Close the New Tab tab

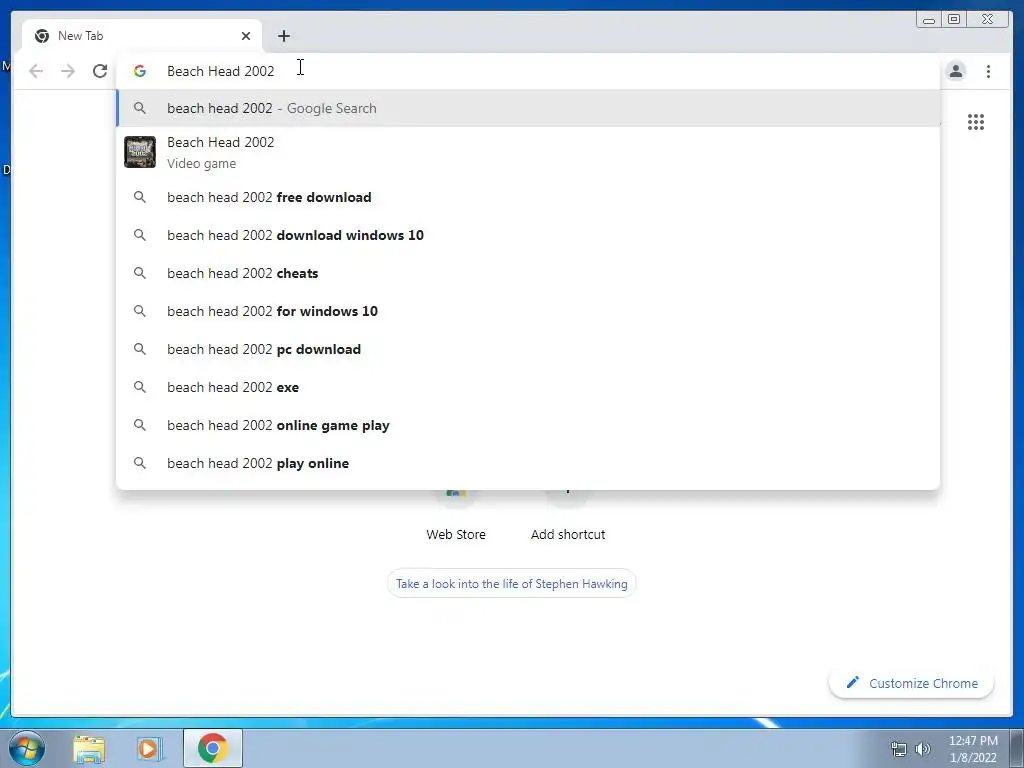(246, 36)
